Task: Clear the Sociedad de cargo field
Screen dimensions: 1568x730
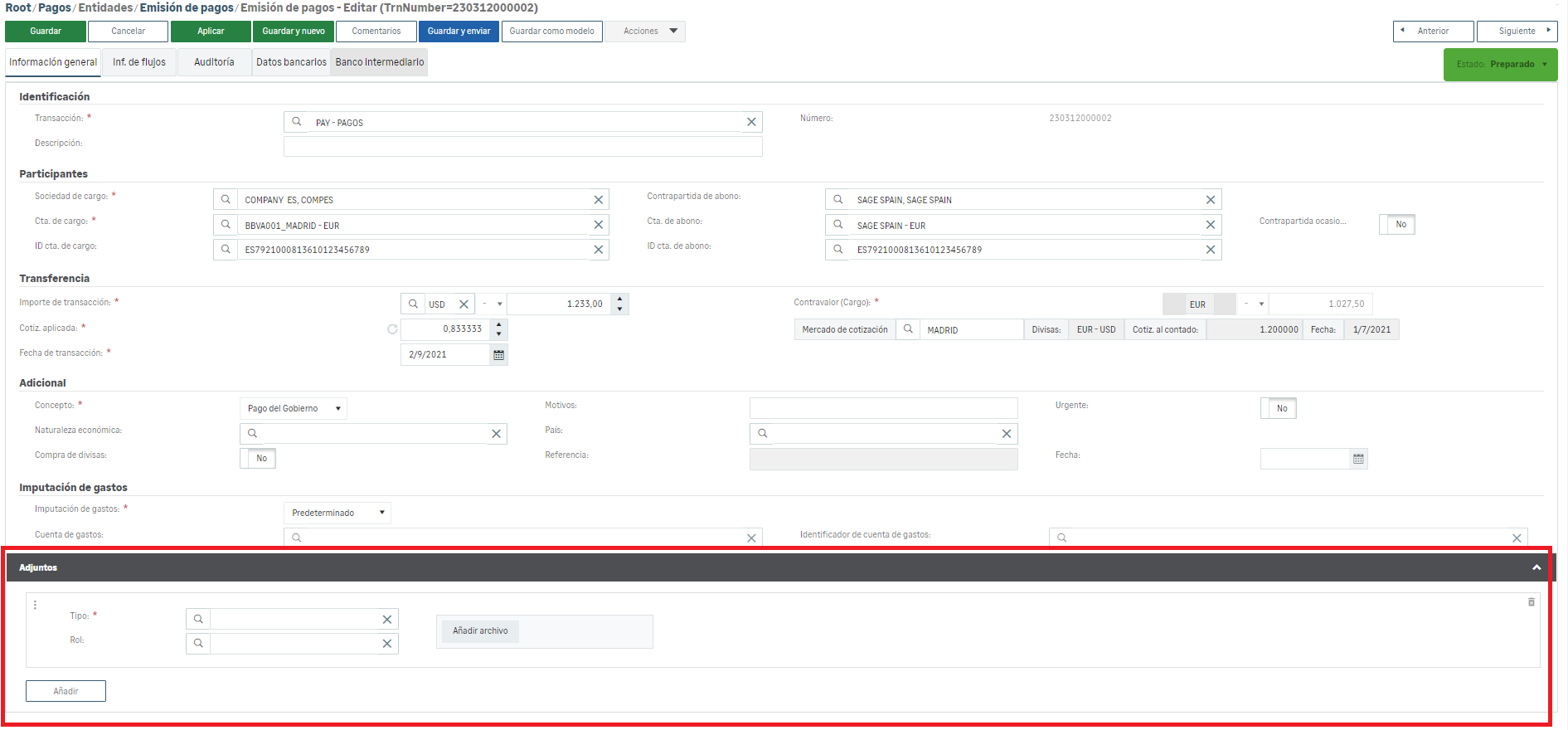Action: pos(598,200)
